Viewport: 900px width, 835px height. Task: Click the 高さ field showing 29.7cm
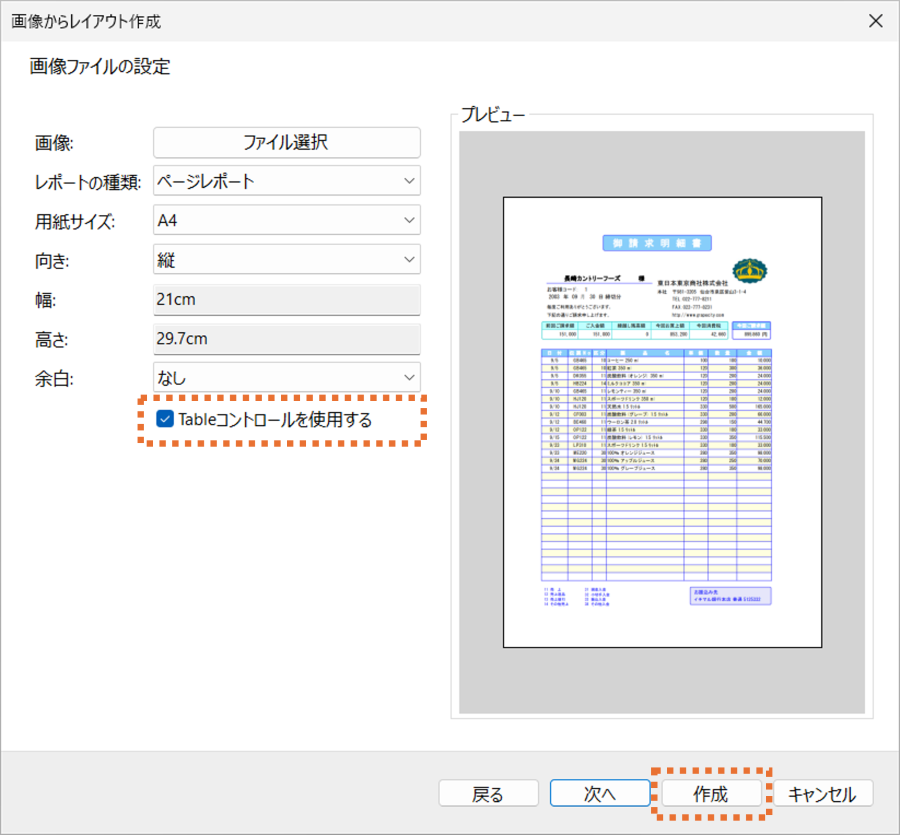point(287,338)
